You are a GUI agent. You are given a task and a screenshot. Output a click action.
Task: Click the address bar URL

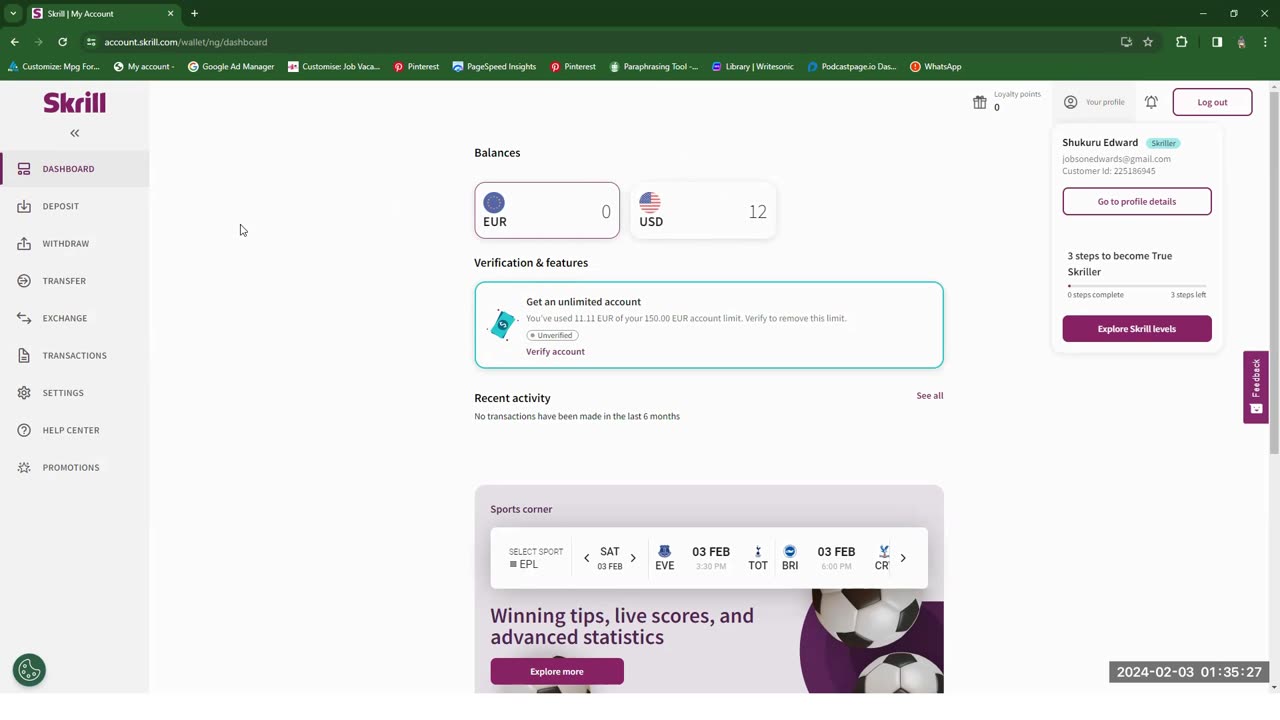(x=186, y=42)
